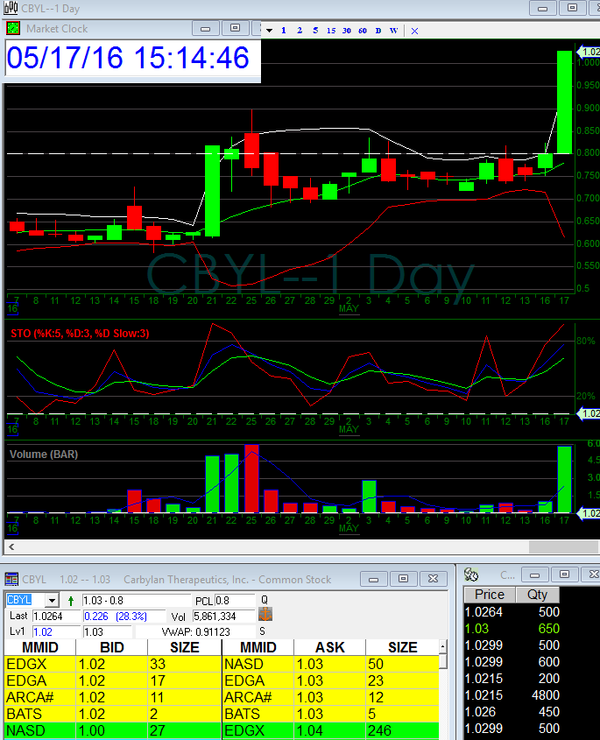Click the STO (%K:5, %D:3, %D Slow:3) label
Image resolution: width=600 pixels, height=740 pixels.
point(80,334)
